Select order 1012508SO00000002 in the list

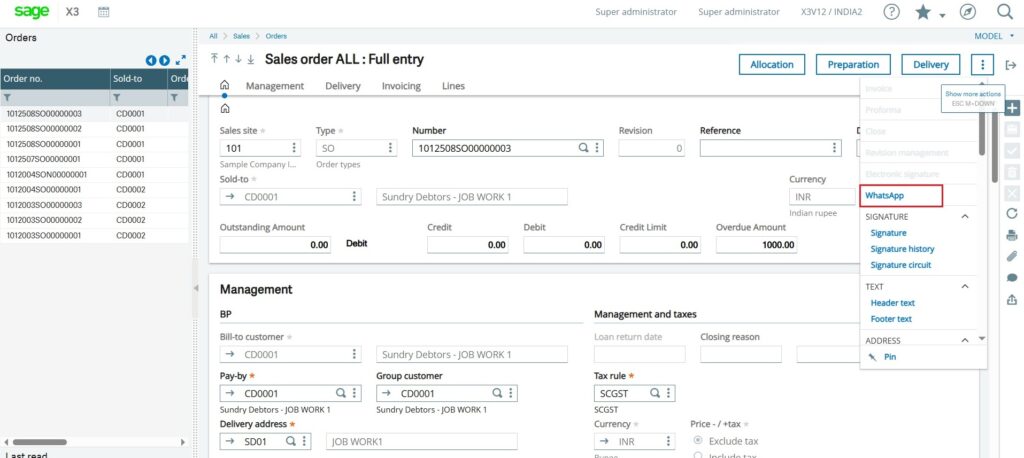point(44,129)
